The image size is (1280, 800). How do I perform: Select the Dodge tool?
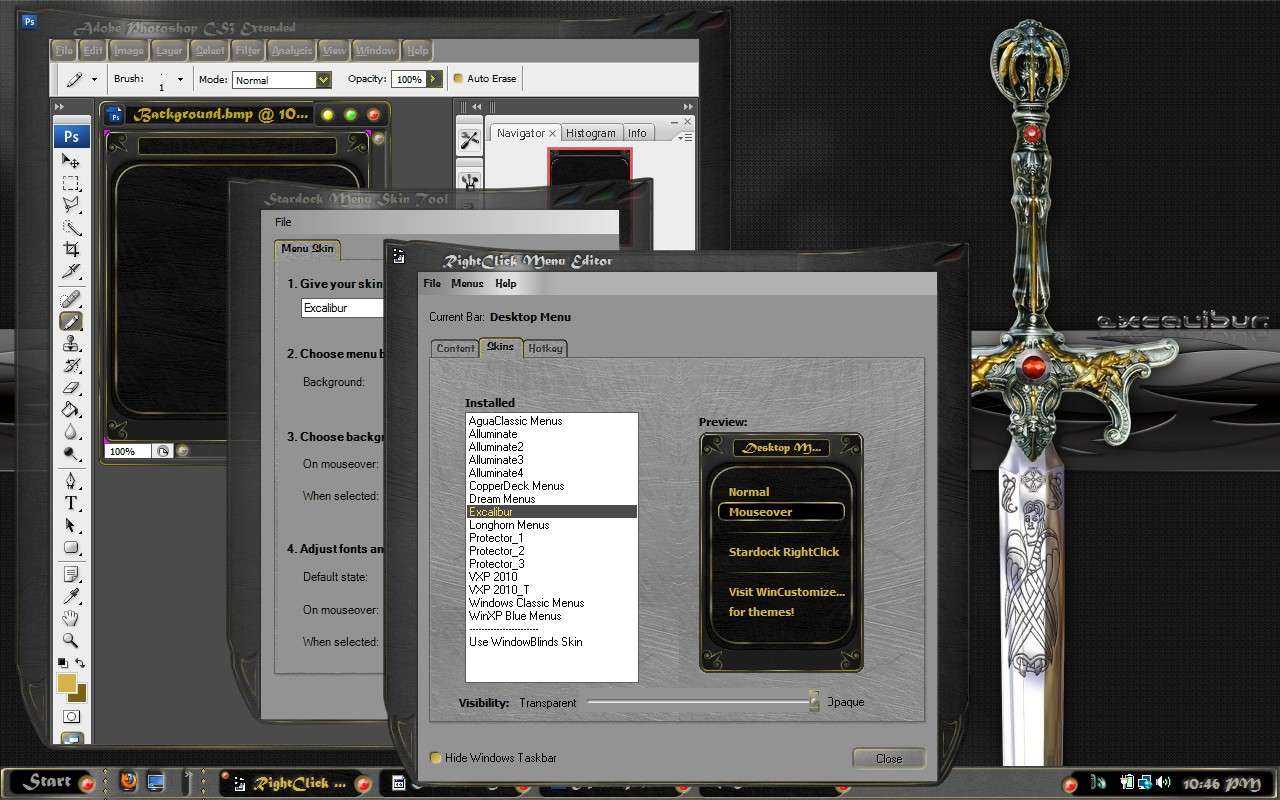[71, 453]
